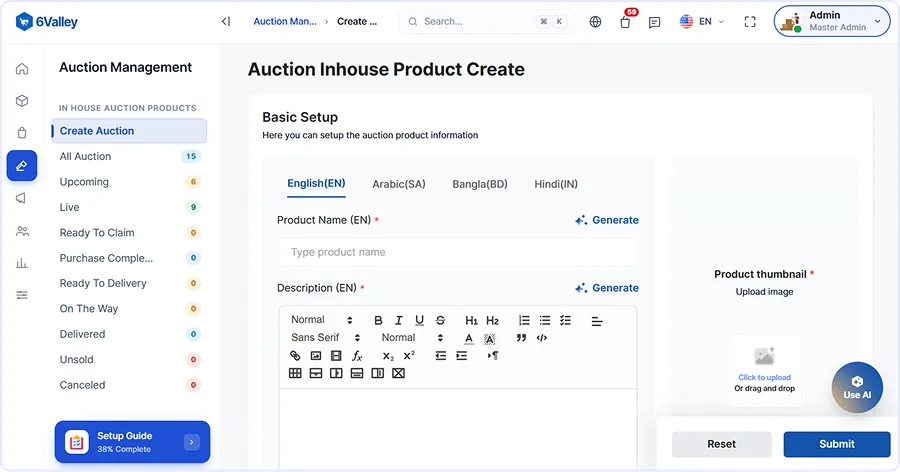Click the table row insert icon

coord(357,373)
